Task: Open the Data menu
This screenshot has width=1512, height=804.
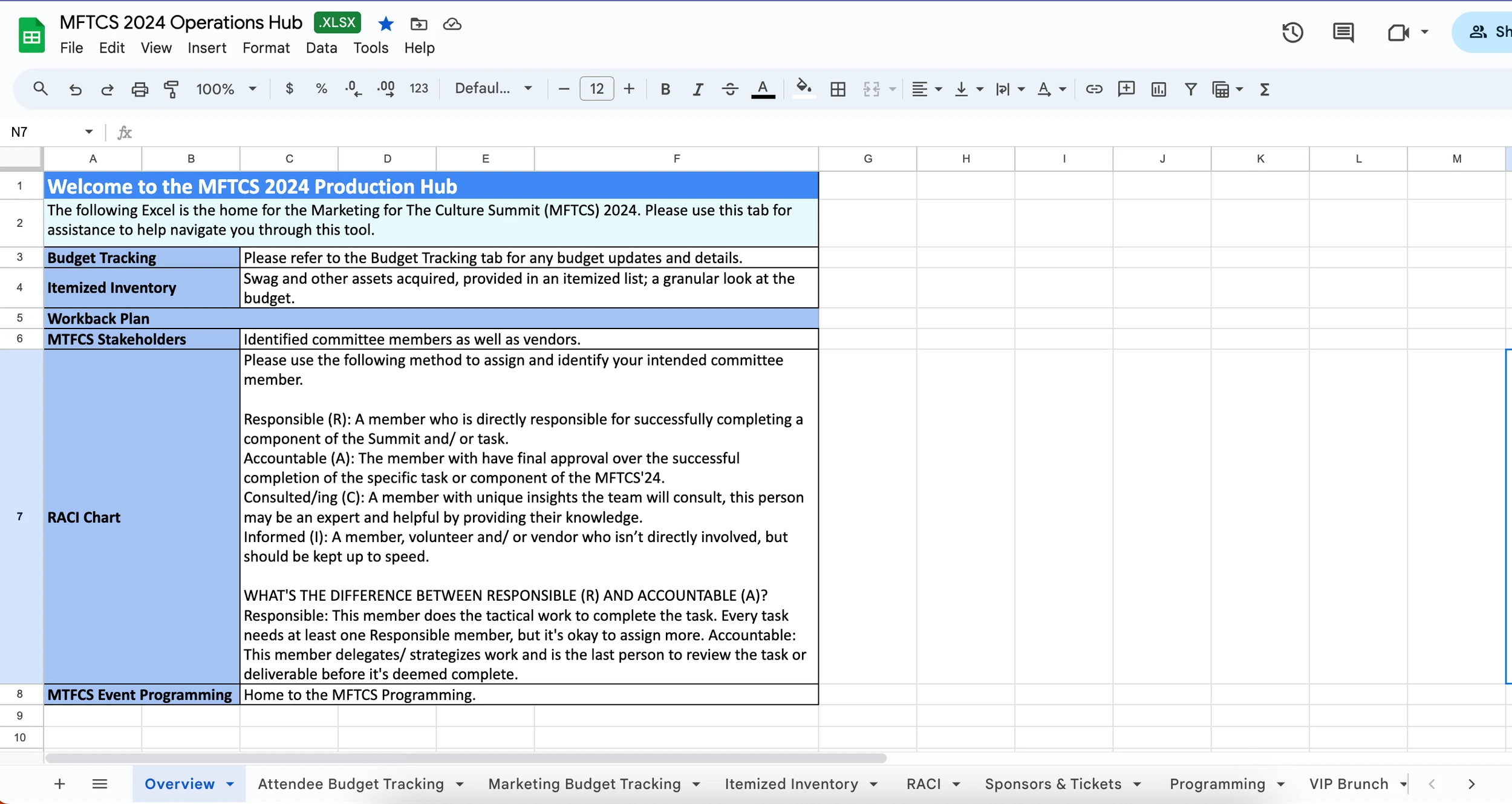Action: coord(321,48)
